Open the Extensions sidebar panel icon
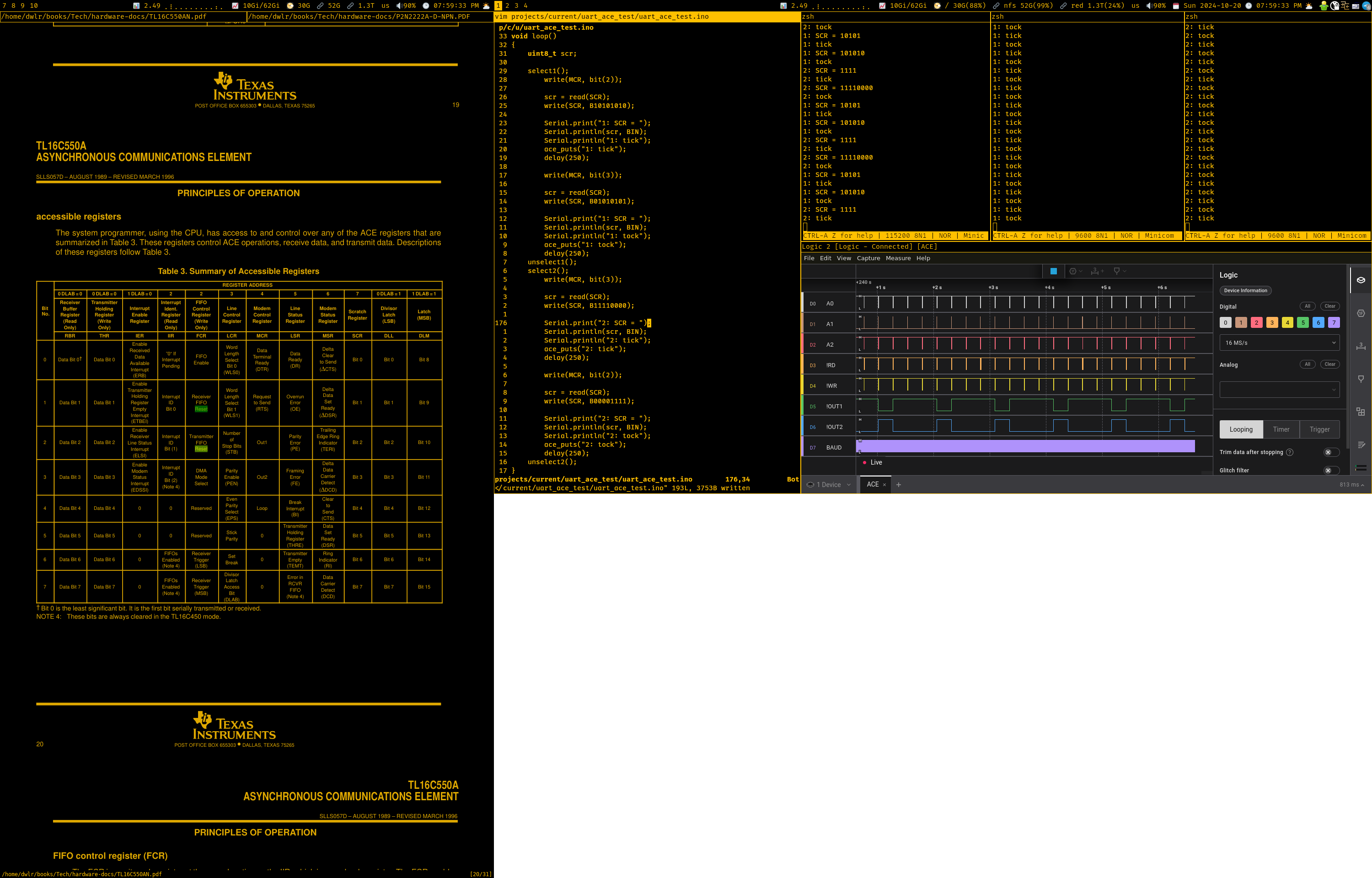Viewport: 1372px width, 878px height. pos(1361,412)
